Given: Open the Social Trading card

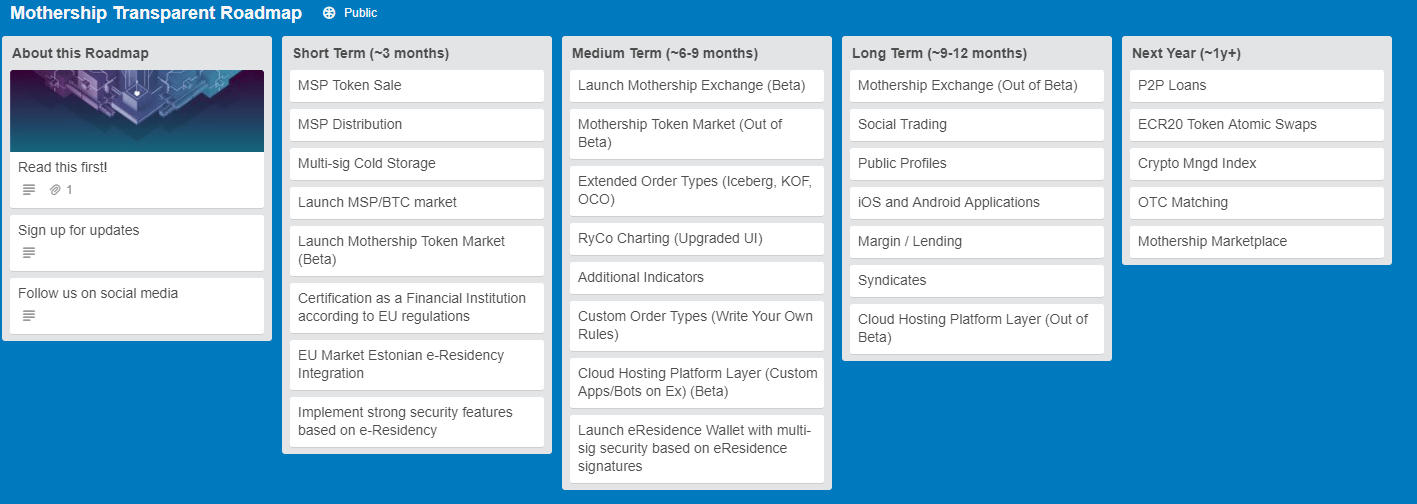Looking at the screenshot, I should [977, 124].
